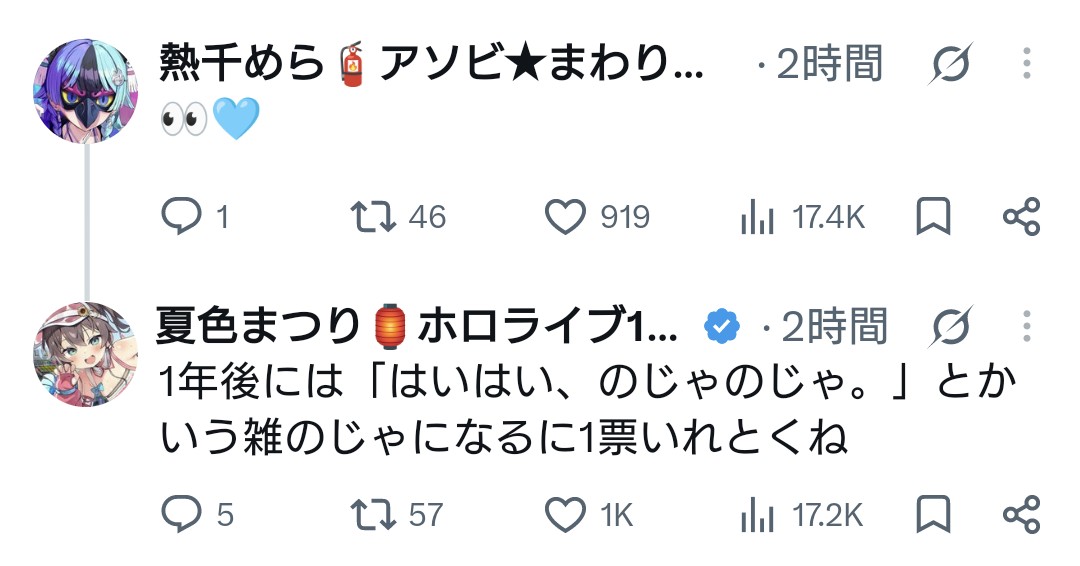This screenshot has height=566, width=1080.
Task: Share 熱千めら's tweet
Action: (x=1021, y=216)
